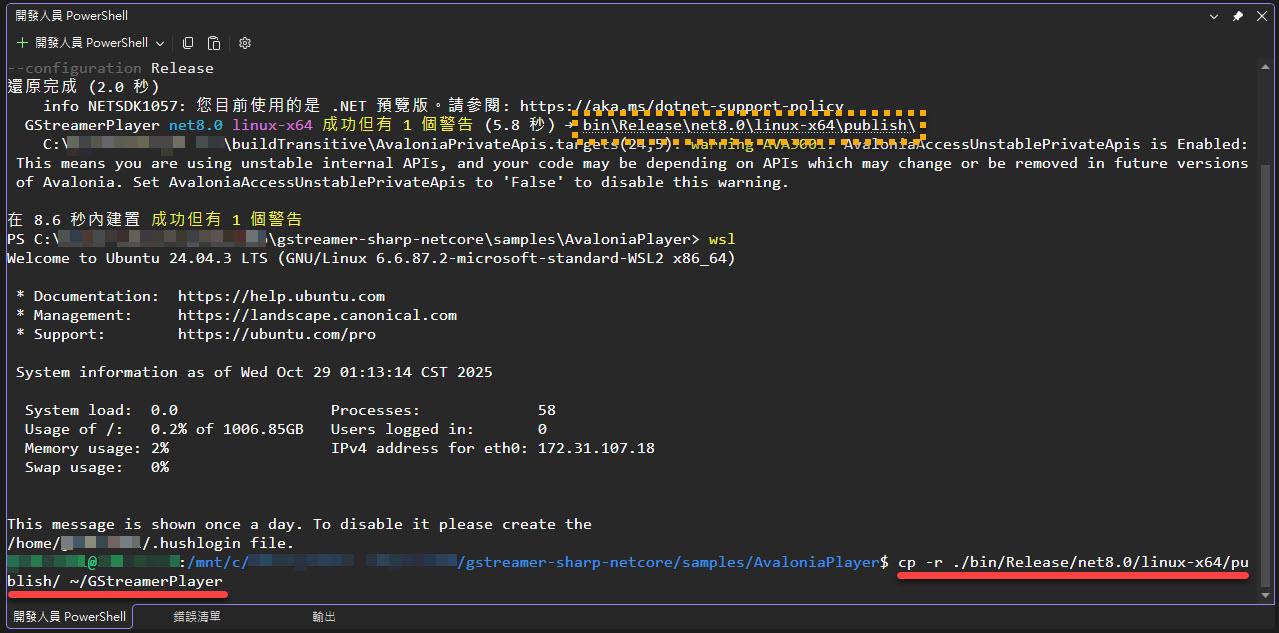Click the Copy icon in terminal toolbar

click(x=188, y=43)
